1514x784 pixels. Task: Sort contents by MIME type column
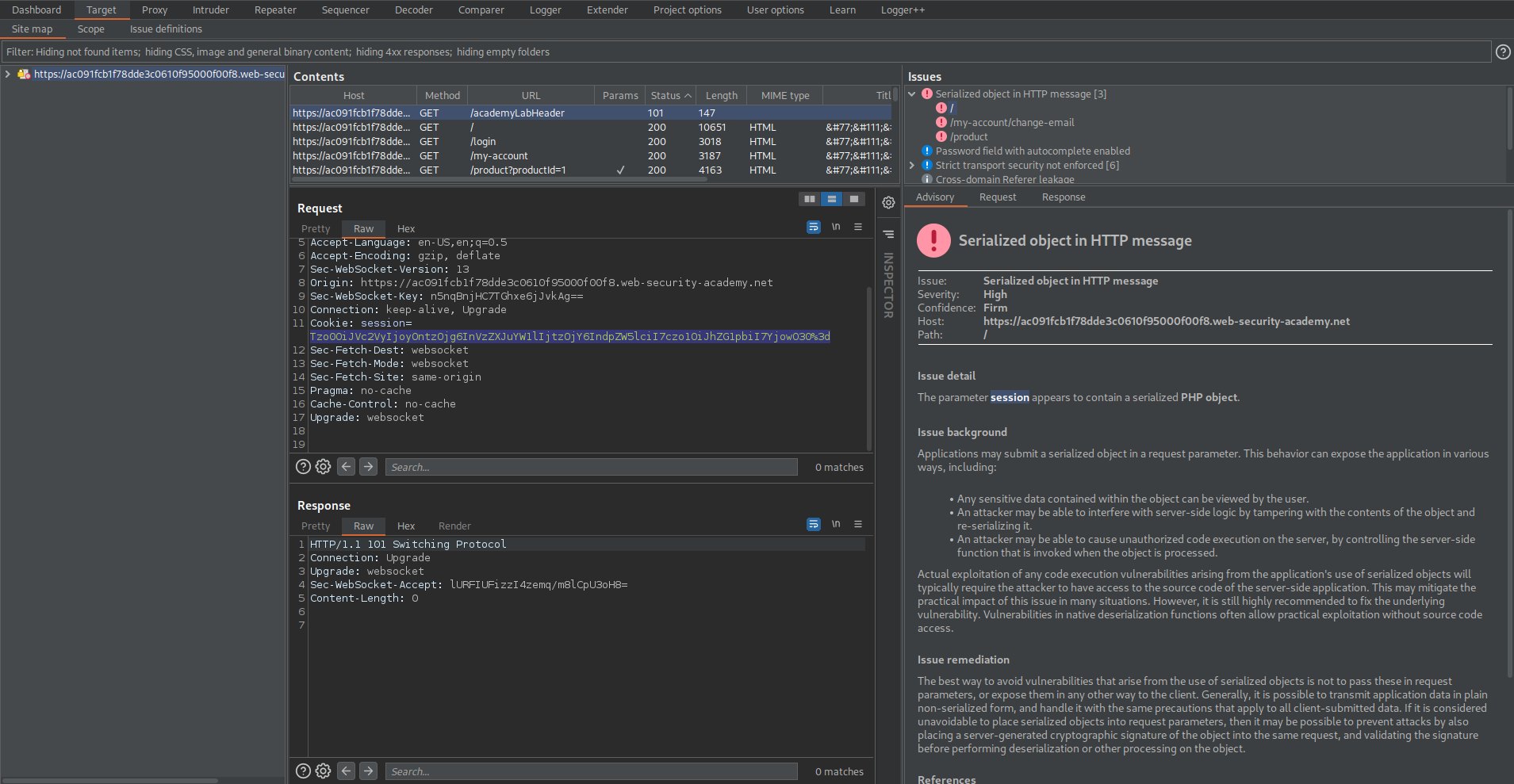coord(785,96)
